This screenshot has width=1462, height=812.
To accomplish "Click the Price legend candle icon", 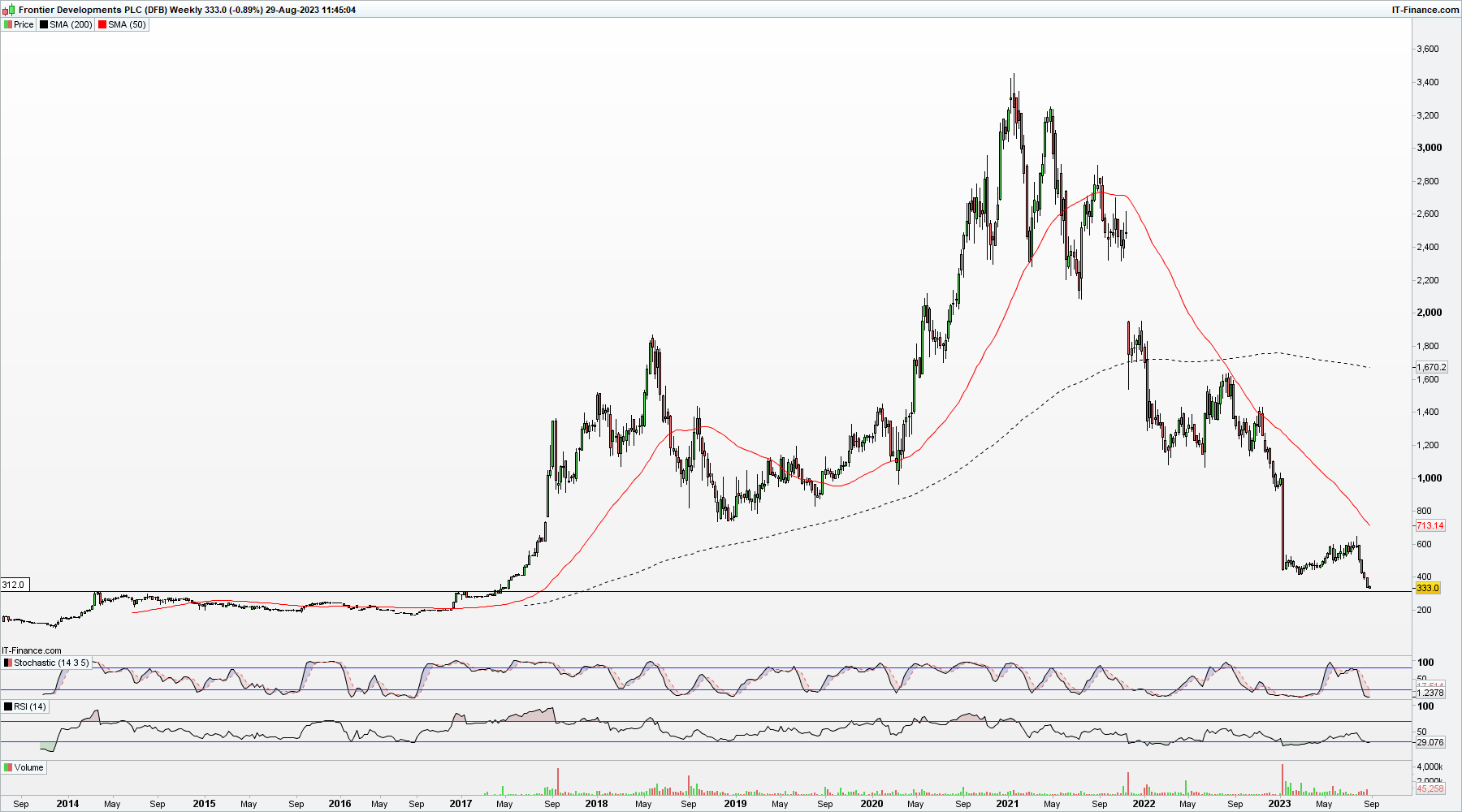I will 8,24.
